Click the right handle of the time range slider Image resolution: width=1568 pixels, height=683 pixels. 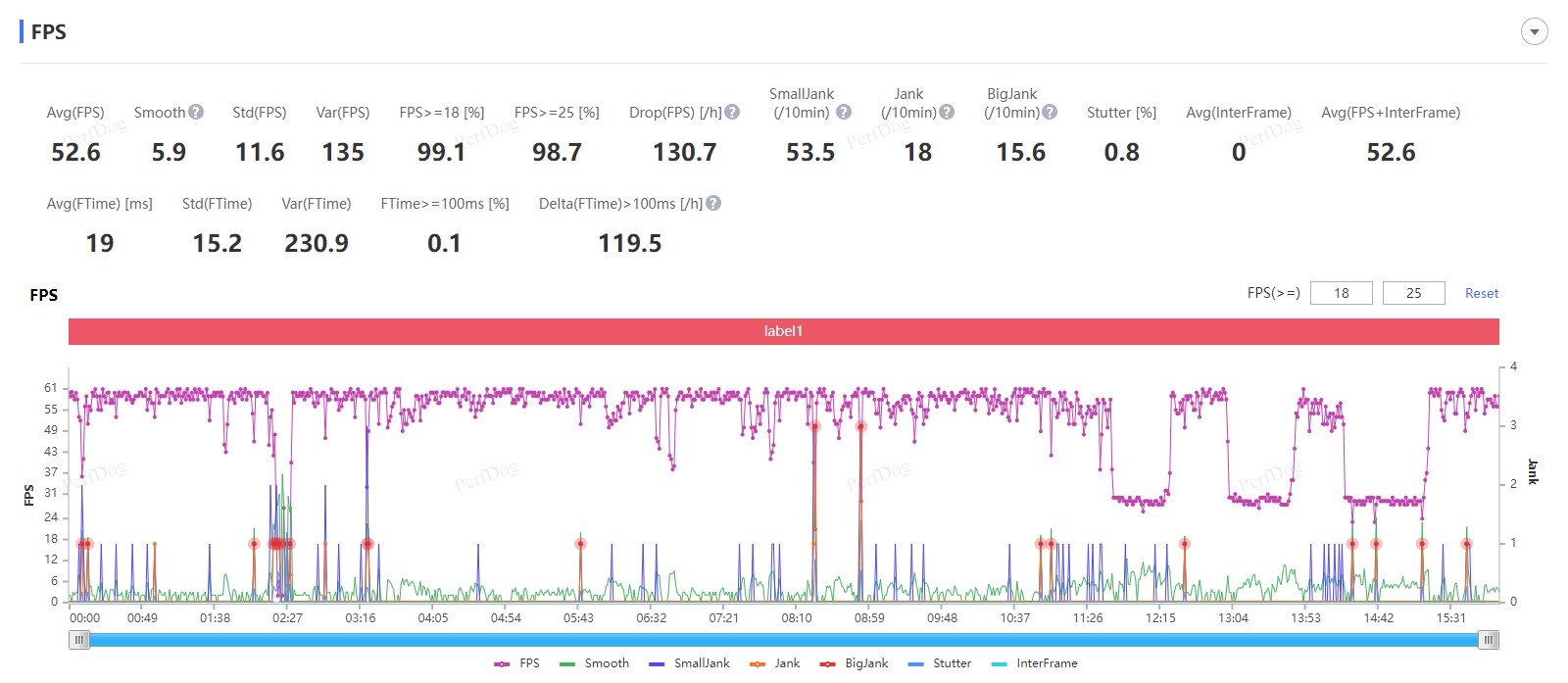click(x=1489, y=640)
